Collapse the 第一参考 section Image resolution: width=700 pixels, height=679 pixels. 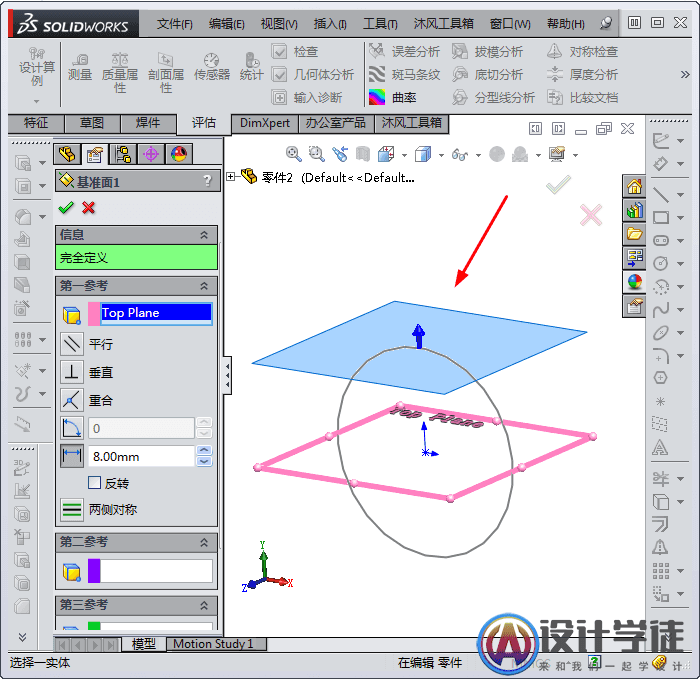[204, 286]
